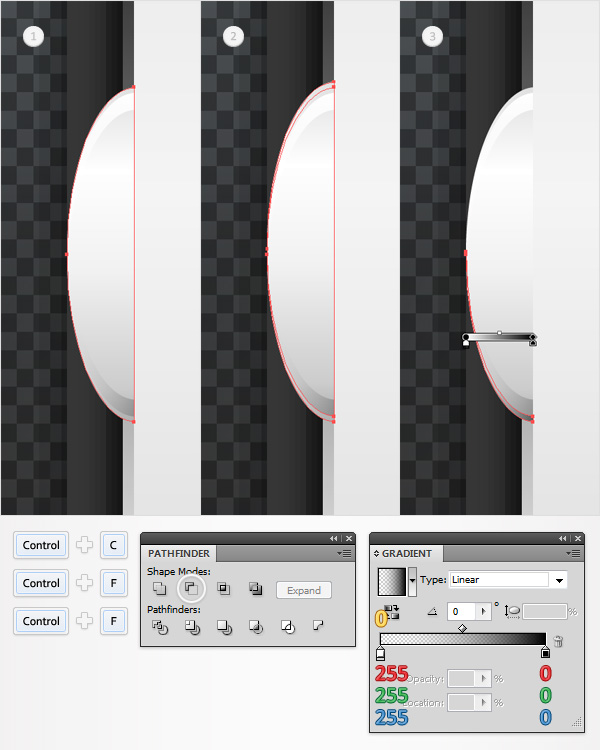Screen dimensions: 600x750
Task: Select the Gradient panel tab
Action: tap(406, 553)
